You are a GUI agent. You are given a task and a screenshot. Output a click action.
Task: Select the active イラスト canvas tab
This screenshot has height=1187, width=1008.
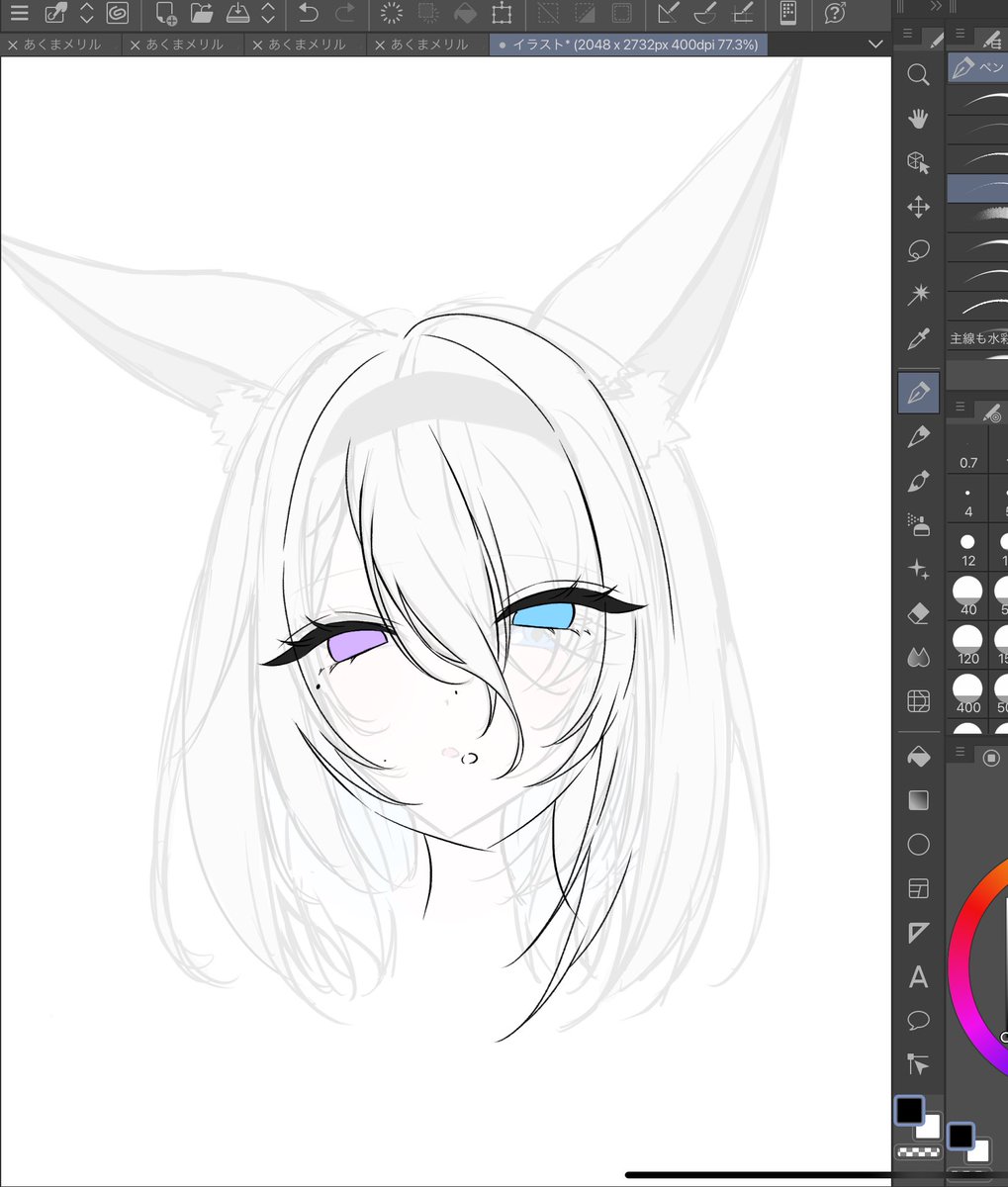tap(629, 45)
